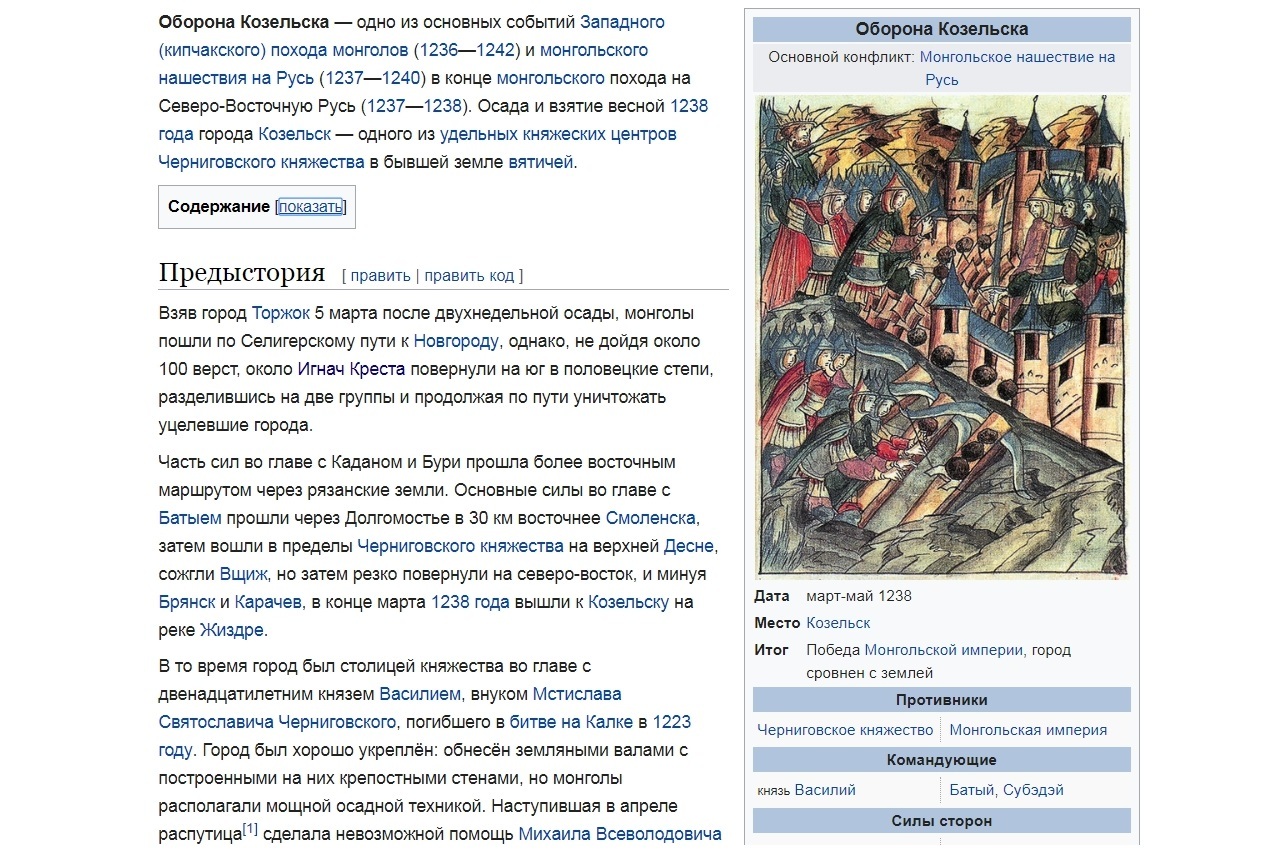Open 'Брянск' link
1274x864 pixels.
187,602
